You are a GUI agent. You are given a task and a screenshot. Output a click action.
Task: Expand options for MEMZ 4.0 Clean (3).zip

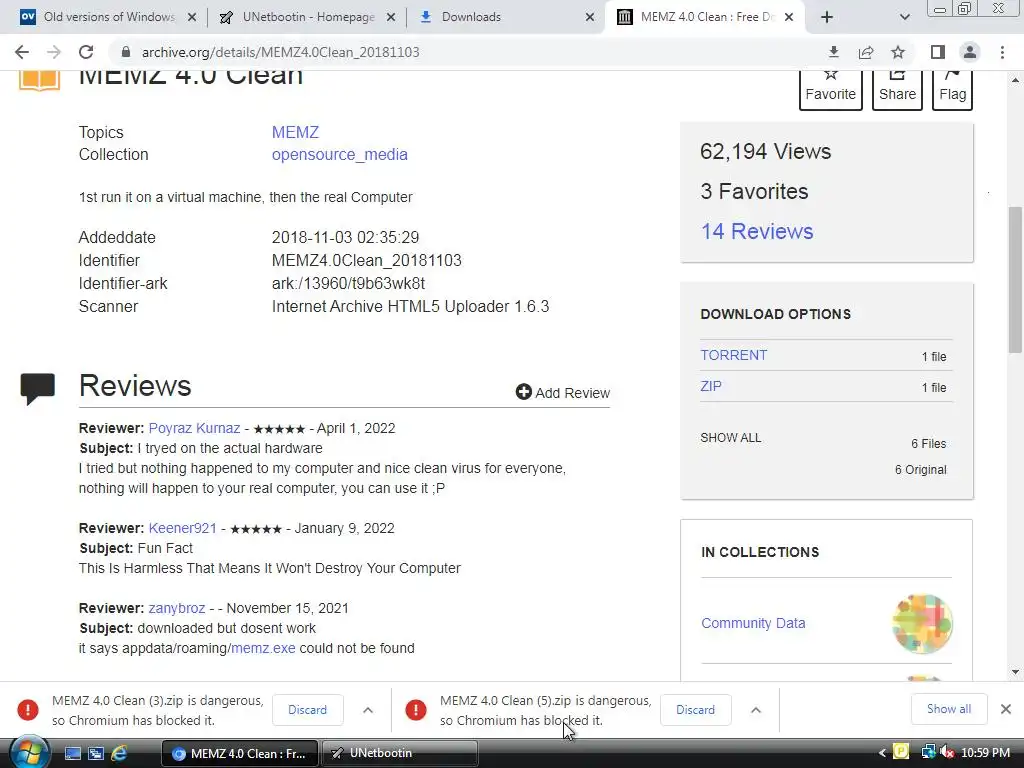coord(368,710)
